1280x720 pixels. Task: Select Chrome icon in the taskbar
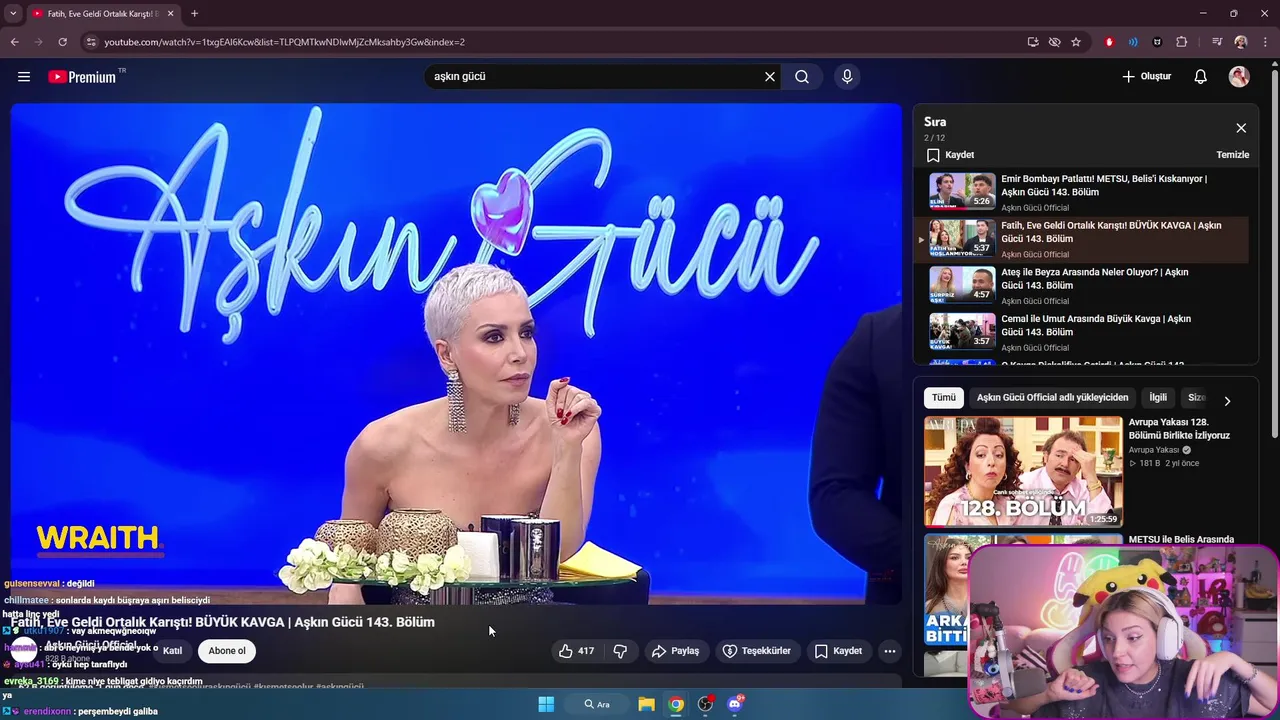[676, 704]
